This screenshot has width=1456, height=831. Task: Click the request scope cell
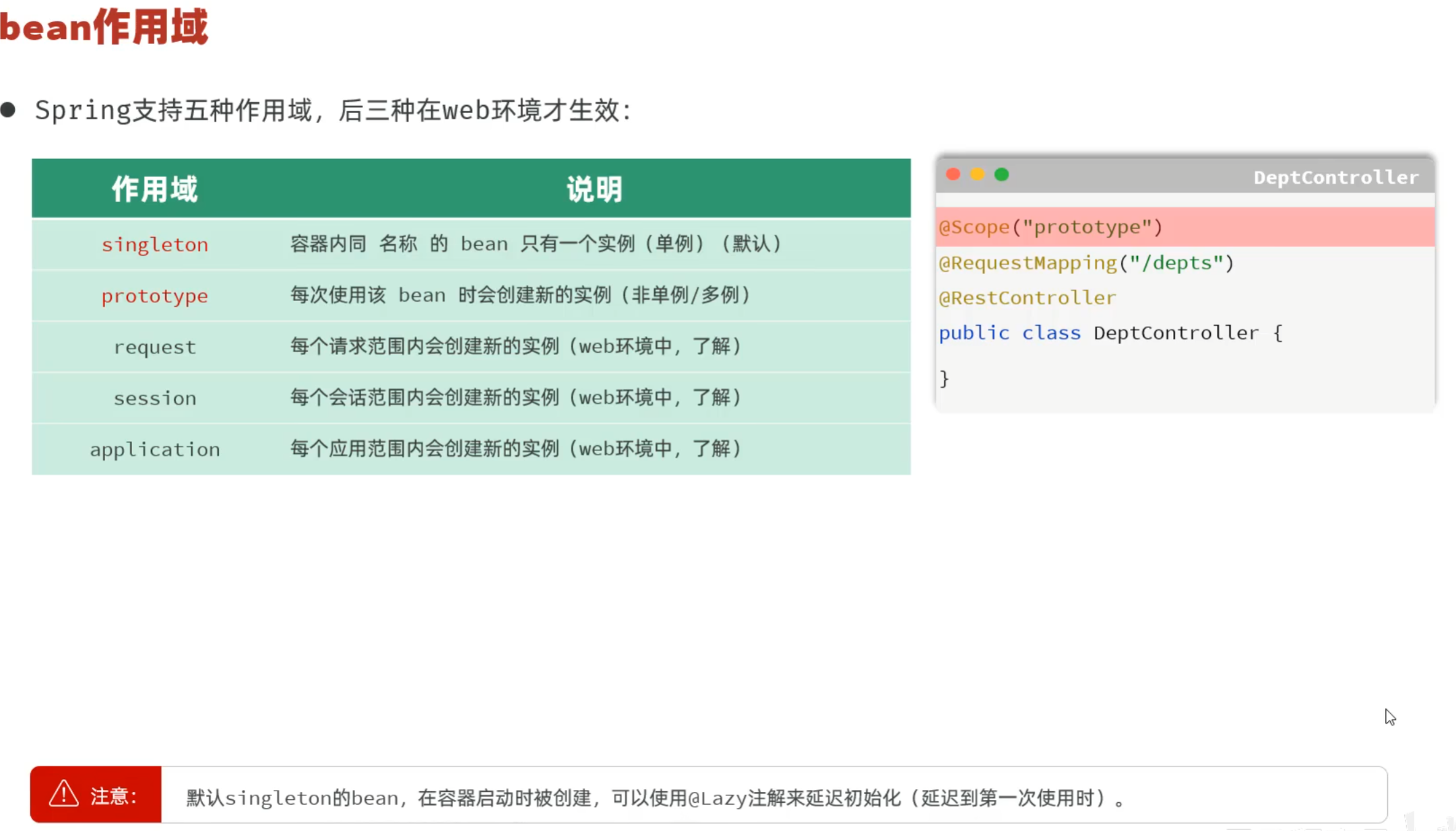point(154,347)
